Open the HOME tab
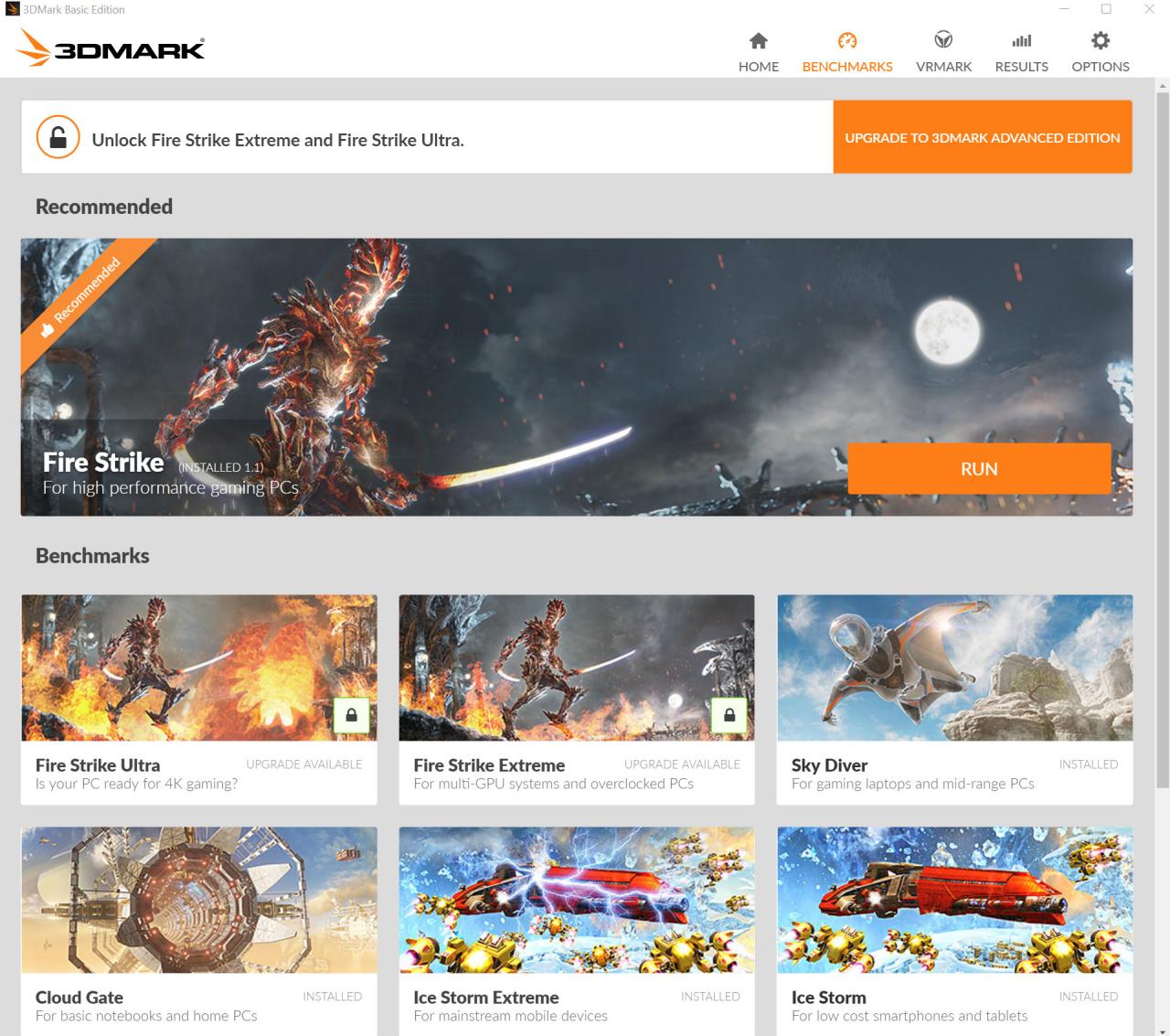 pyautogui.click(x=759, y=52)
